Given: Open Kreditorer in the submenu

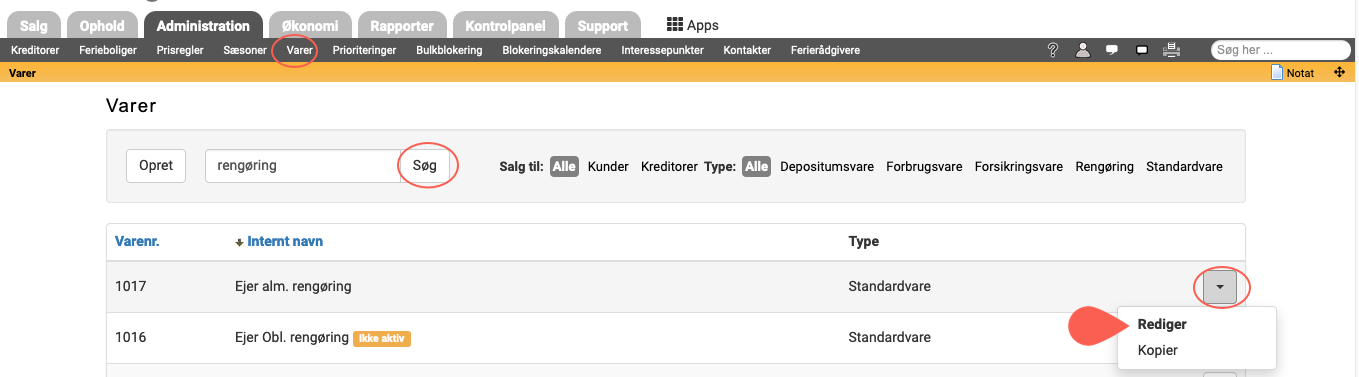Looking at the screenshot, I should coord(35,50).
